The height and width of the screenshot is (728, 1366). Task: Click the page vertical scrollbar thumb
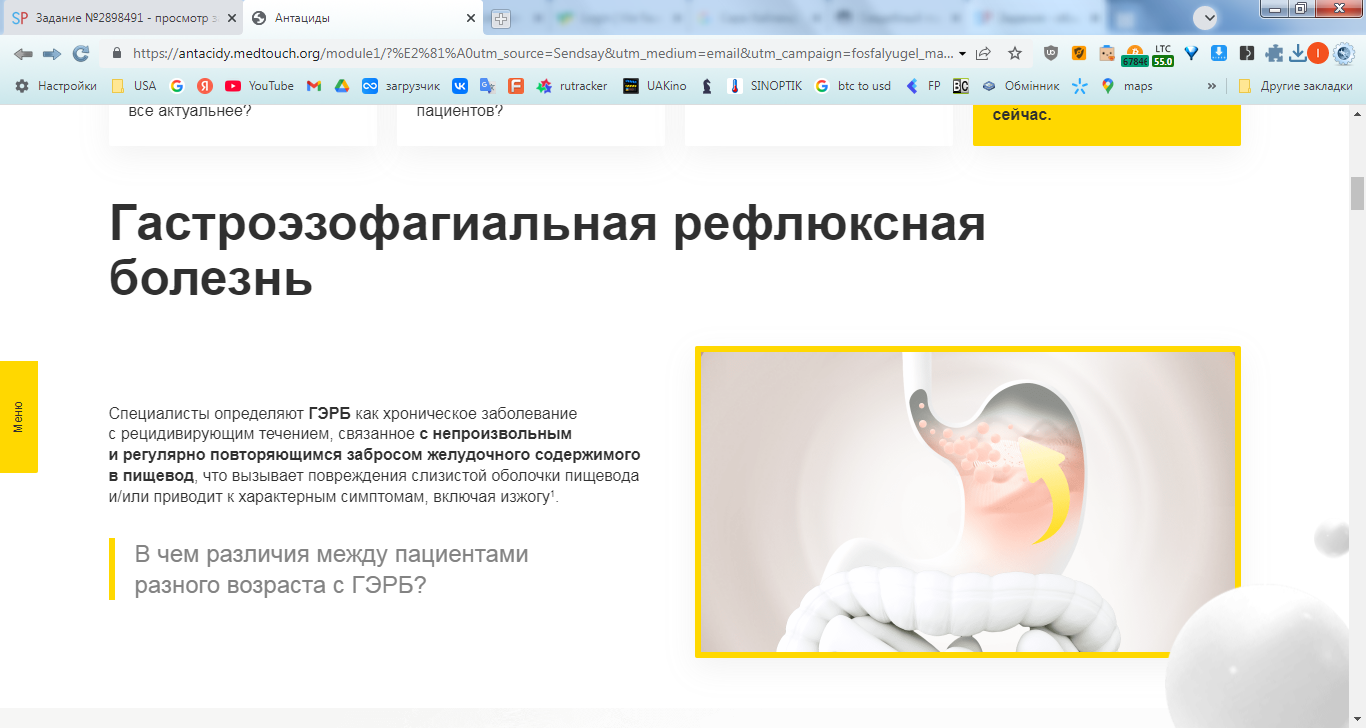tap(1357, 193)
